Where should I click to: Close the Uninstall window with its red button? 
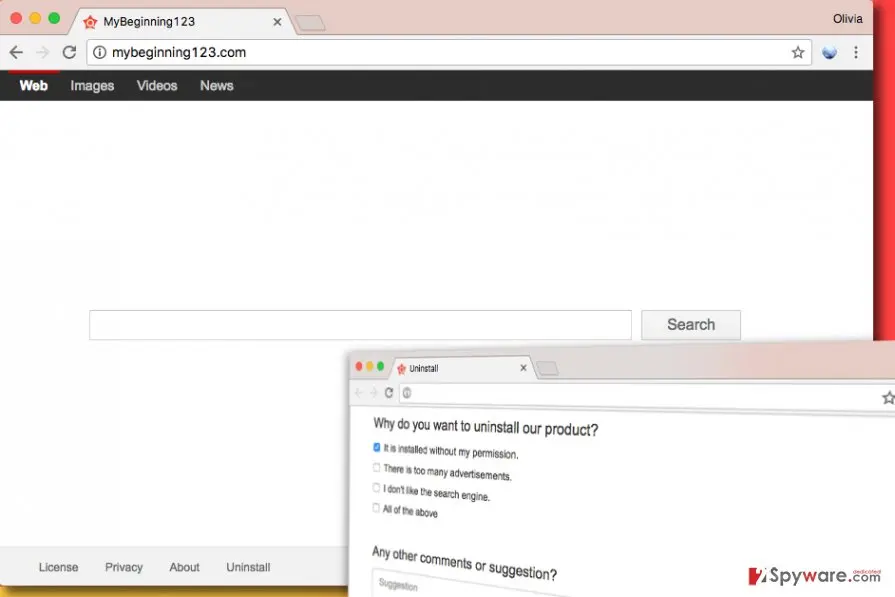click(359, 366)
